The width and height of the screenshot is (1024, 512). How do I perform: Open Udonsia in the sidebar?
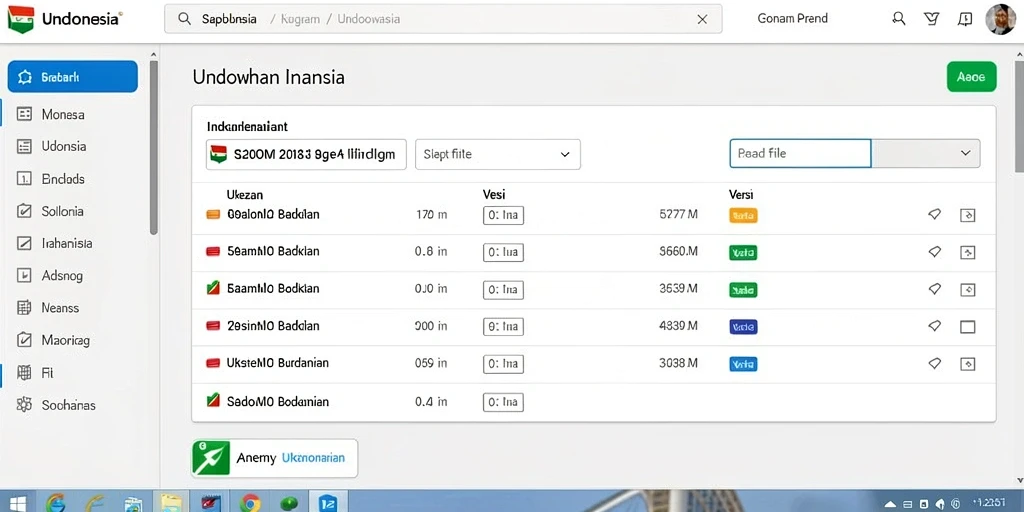click(x=64, y=146)
